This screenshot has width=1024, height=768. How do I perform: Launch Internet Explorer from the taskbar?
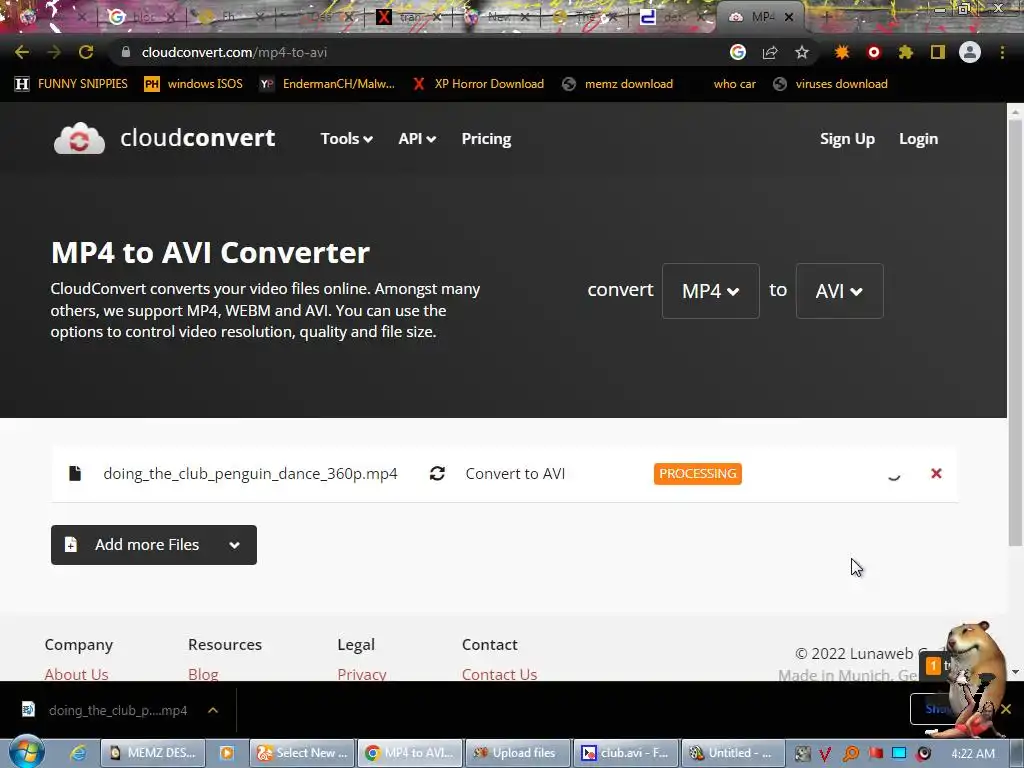click(x=78, y=753)
